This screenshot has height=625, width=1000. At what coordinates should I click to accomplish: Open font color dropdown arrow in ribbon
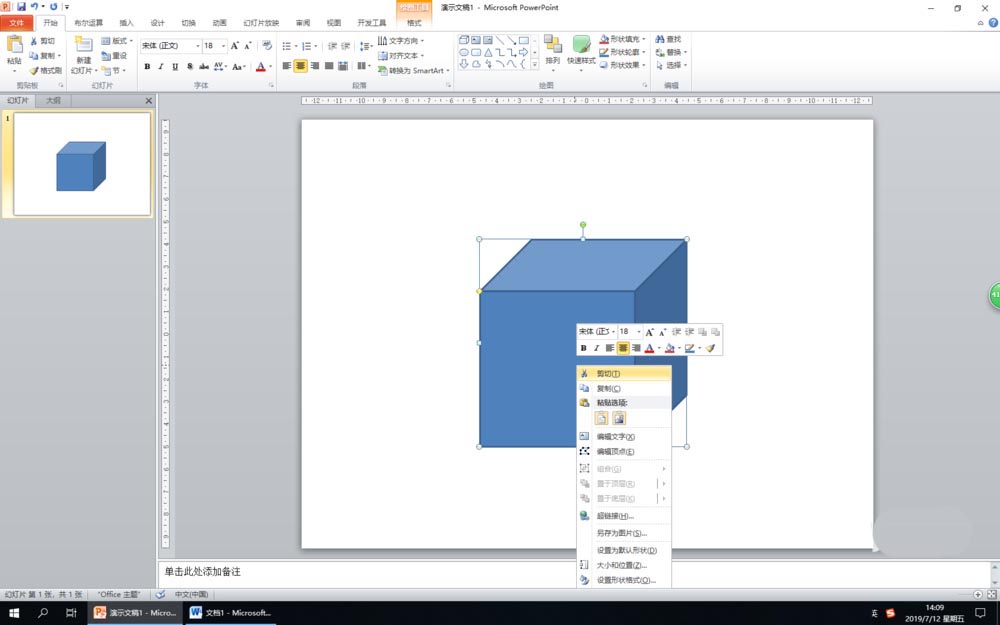coord(270,66)
